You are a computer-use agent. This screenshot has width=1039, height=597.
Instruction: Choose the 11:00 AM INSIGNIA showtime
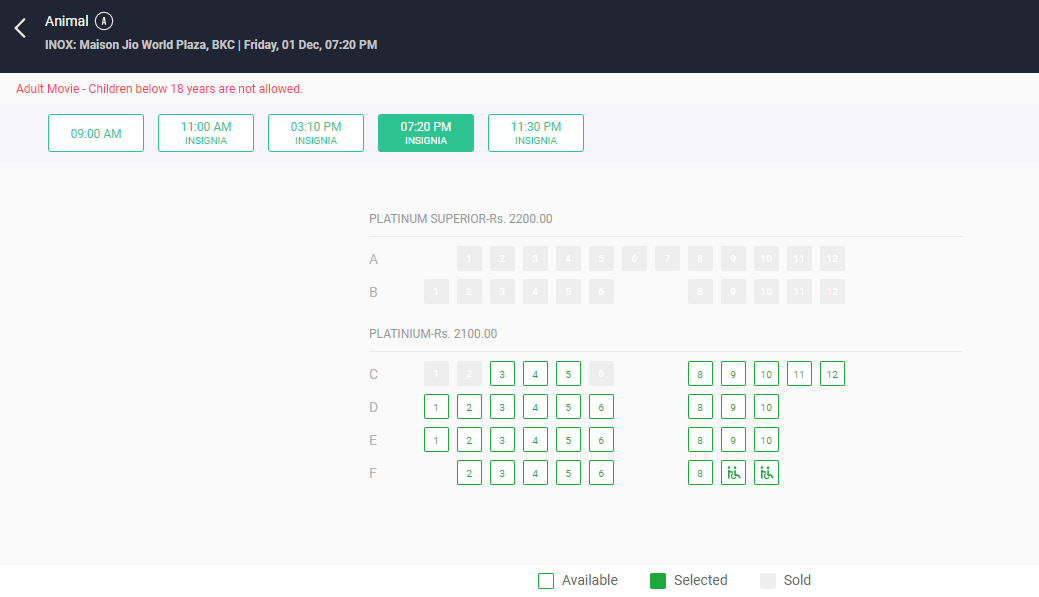pyautogui.click(x=205, y=132)
